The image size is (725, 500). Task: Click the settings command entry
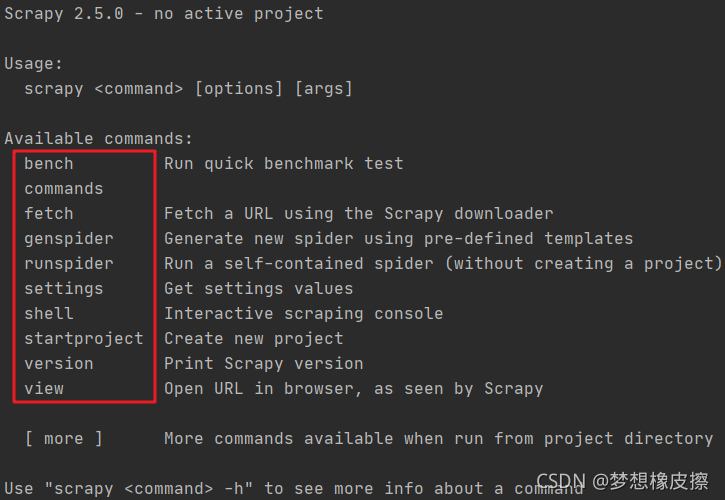[64, 288]
